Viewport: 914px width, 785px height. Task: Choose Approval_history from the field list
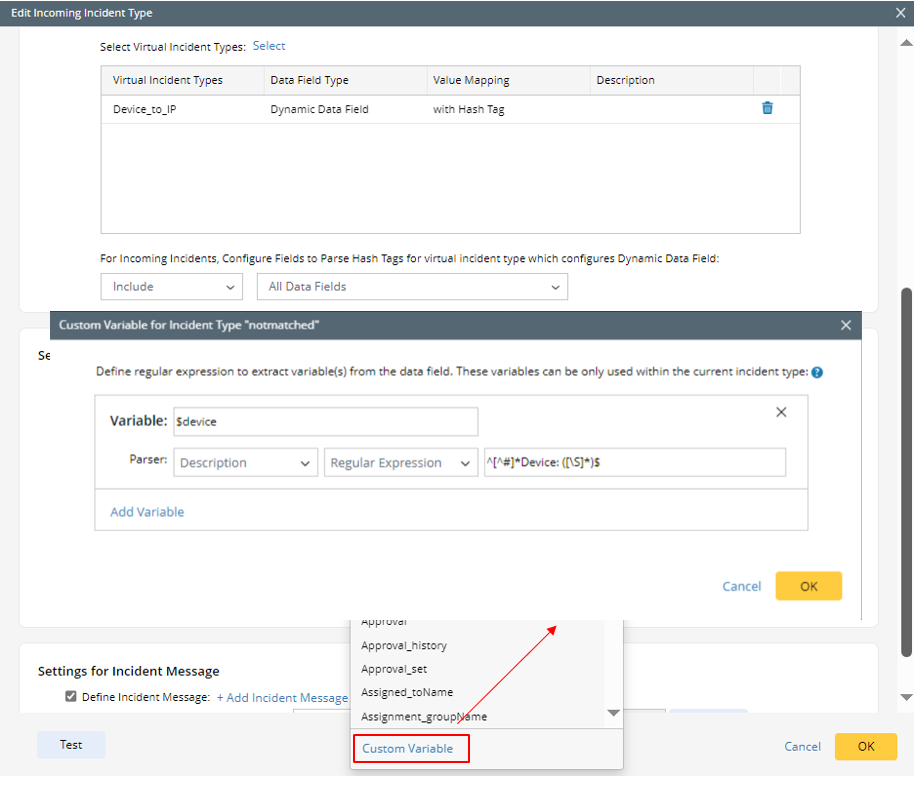click(x=404, y=646)
